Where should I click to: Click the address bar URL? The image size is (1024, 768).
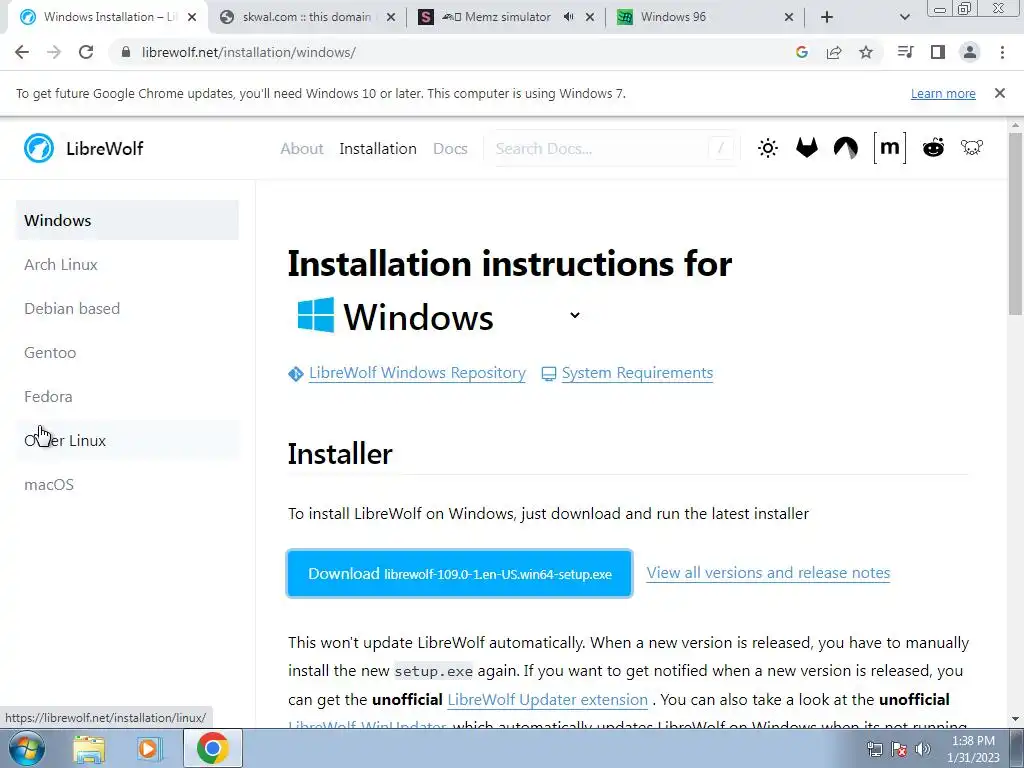point(249,52)
